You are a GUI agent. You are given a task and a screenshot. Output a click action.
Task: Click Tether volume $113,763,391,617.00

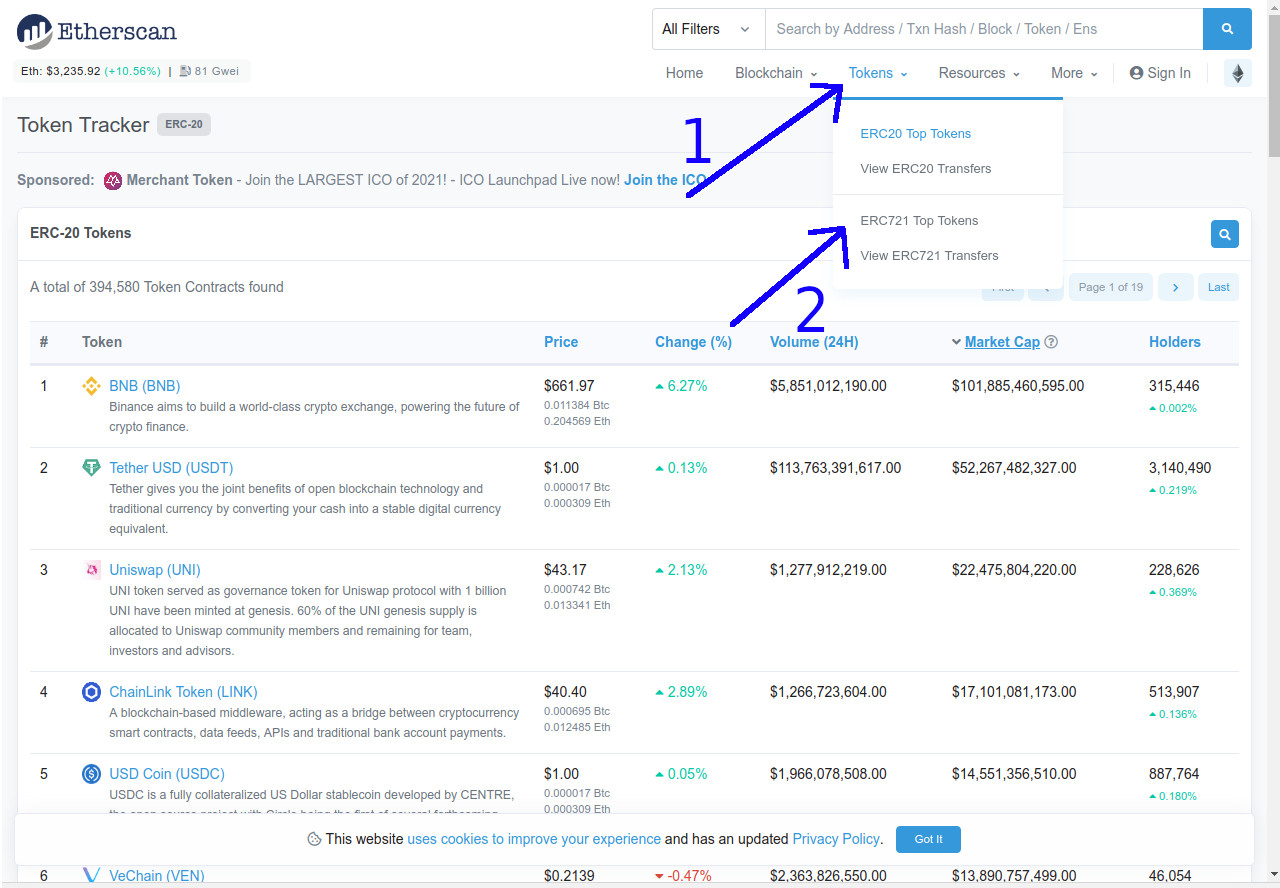[x=836, y=468]
